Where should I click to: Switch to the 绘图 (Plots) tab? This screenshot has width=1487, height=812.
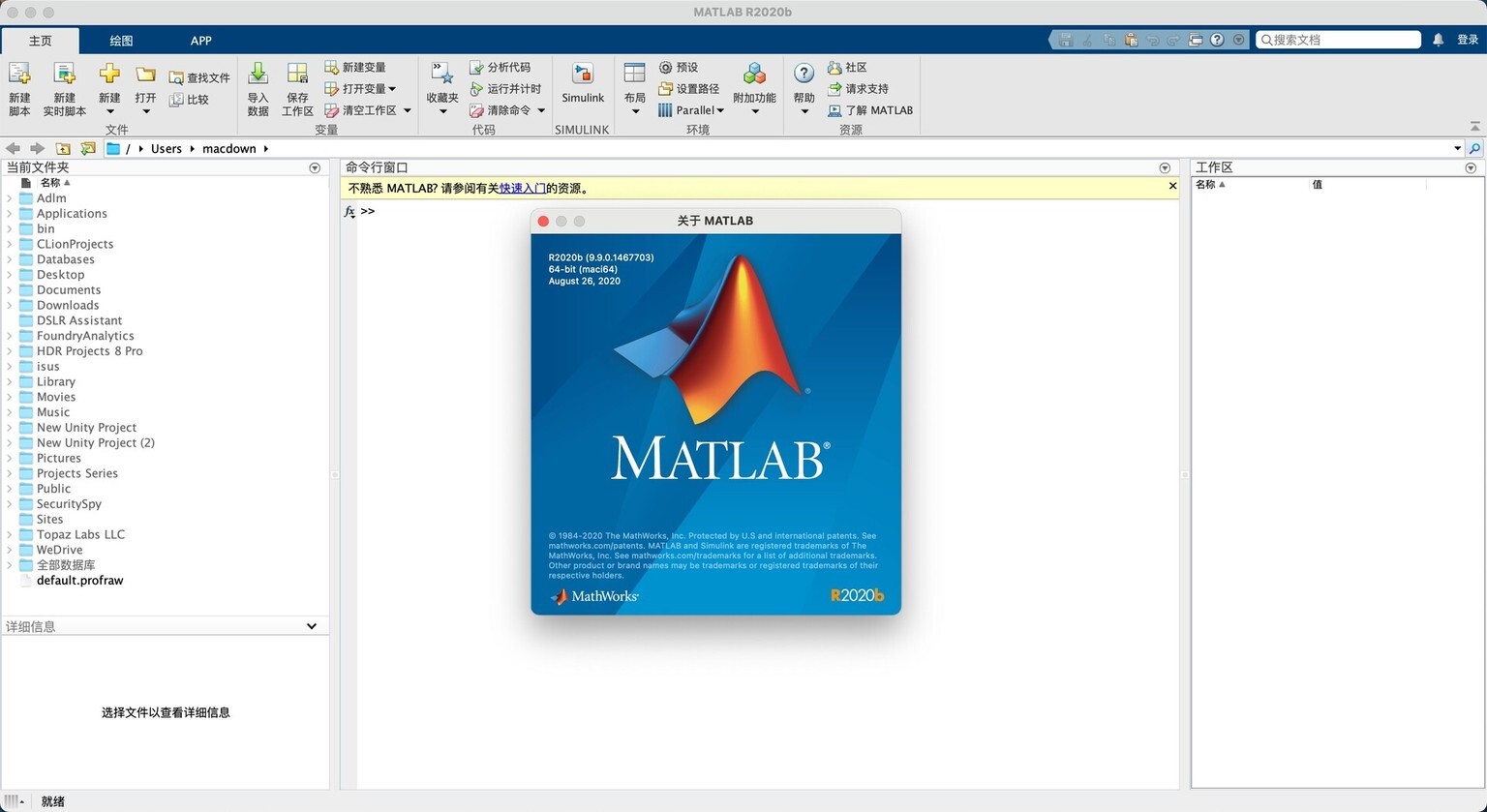[121, 41]
